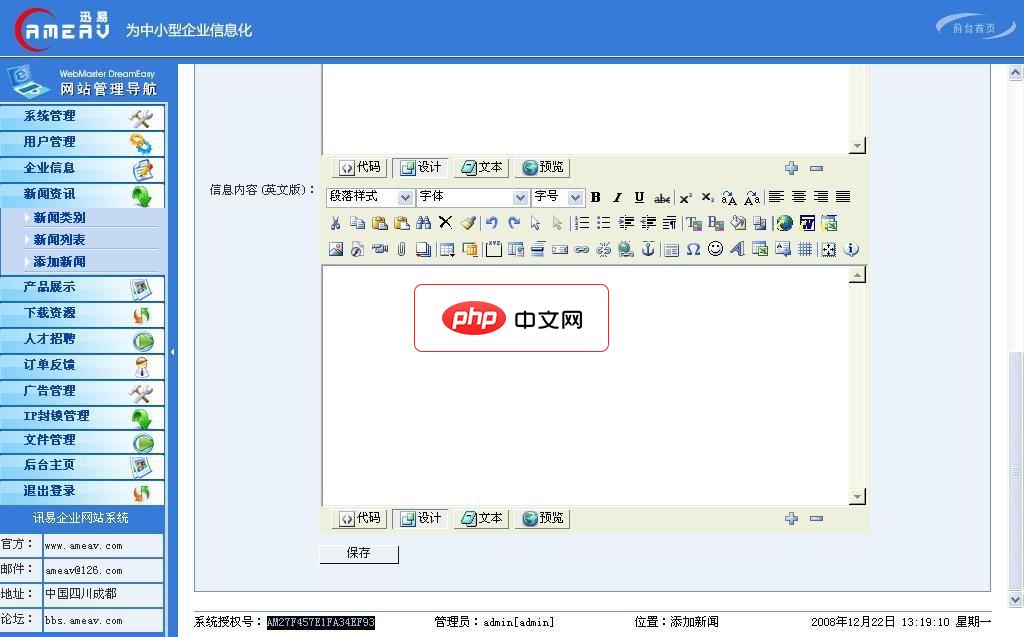
Task: Insert an emoticon with the smiley icon
Action: coord(716,249)
